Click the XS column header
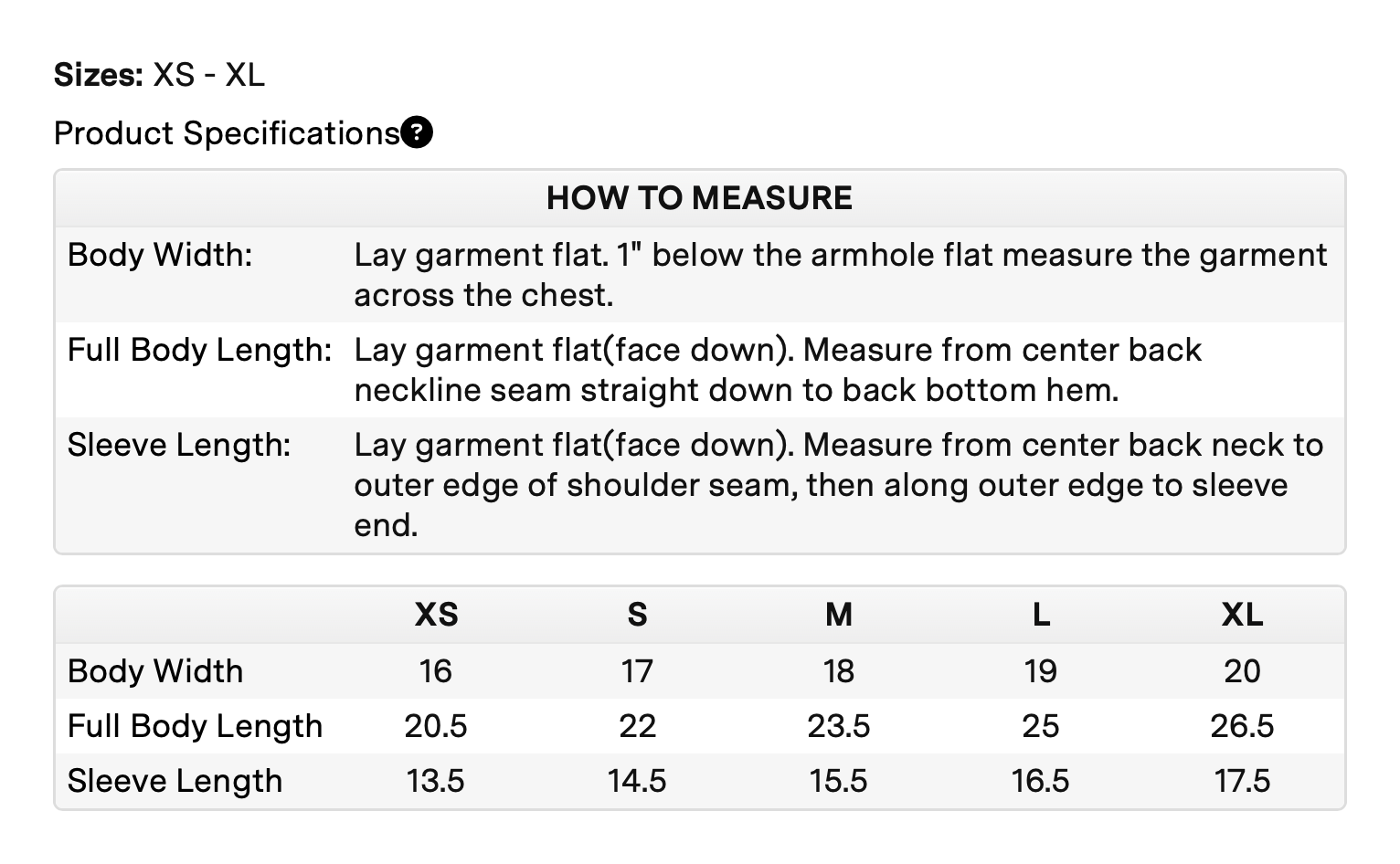Viewport: 1400px width, 864px height. point(436,615)
